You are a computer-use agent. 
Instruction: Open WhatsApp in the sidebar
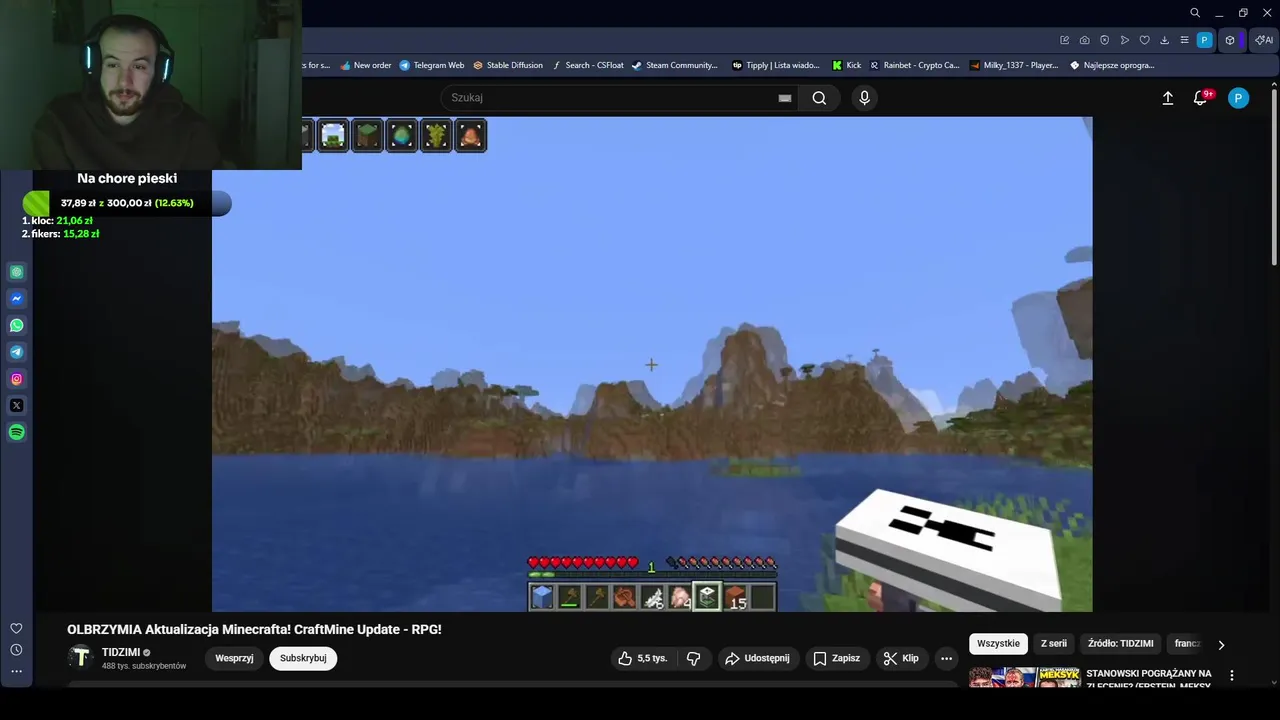click(17, 325)
